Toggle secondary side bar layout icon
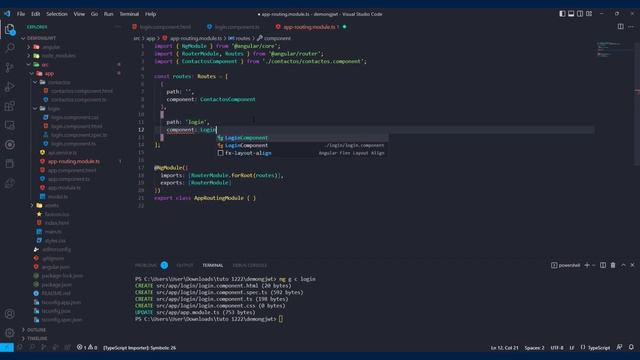This screenshot has width=640, height=360. [580, 13]
